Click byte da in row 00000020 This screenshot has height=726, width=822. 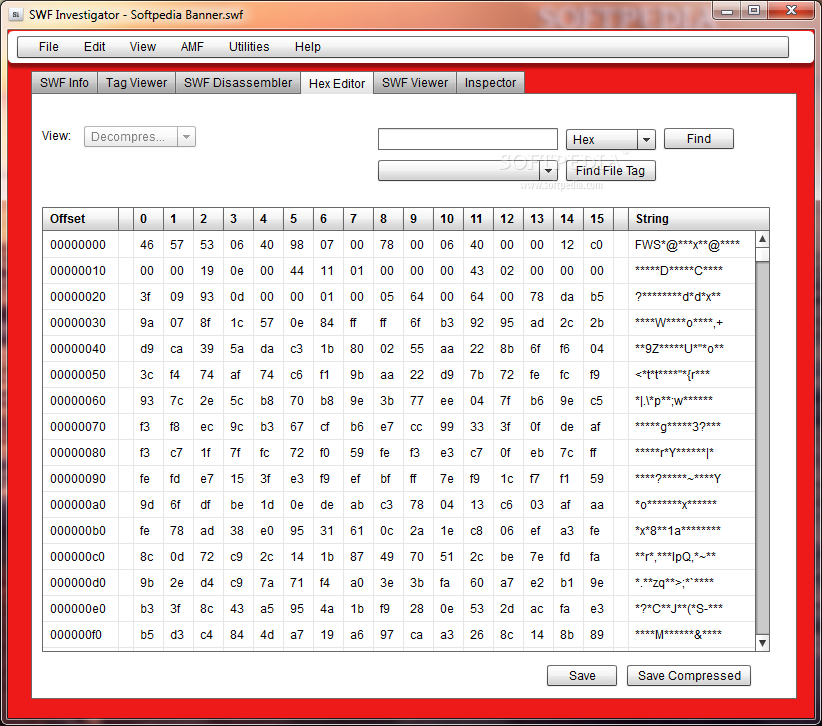567,297
